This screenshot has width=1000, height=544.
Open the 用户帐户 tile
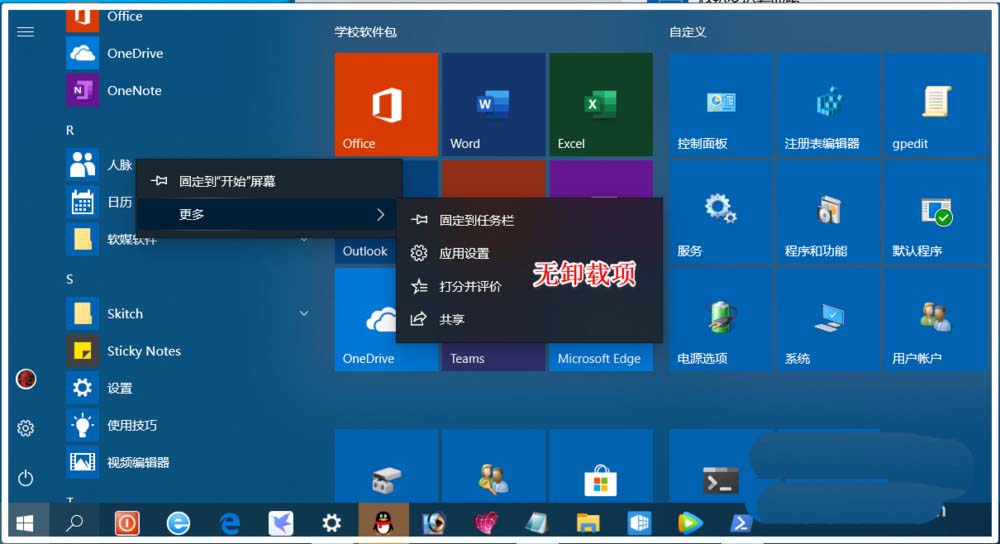click(935, 319)
